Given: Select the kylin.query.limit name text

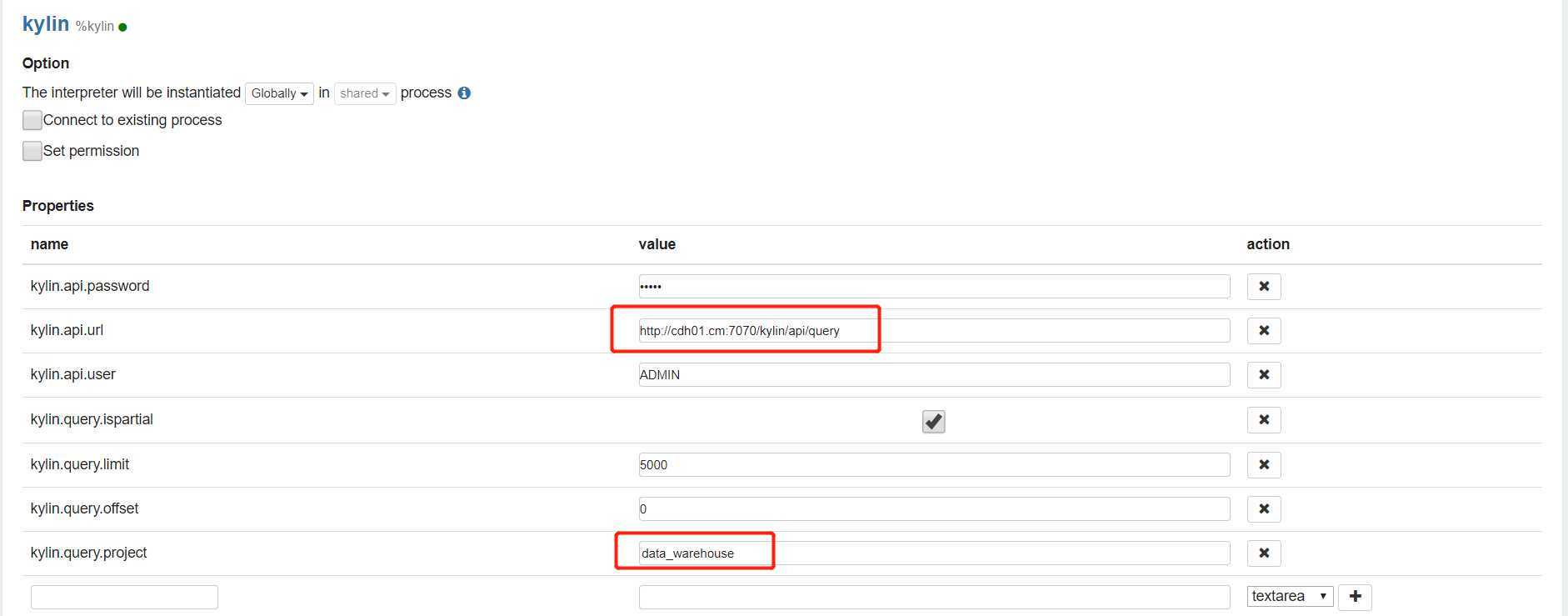Looking at the screenshot, I should (x=80, y=464).
